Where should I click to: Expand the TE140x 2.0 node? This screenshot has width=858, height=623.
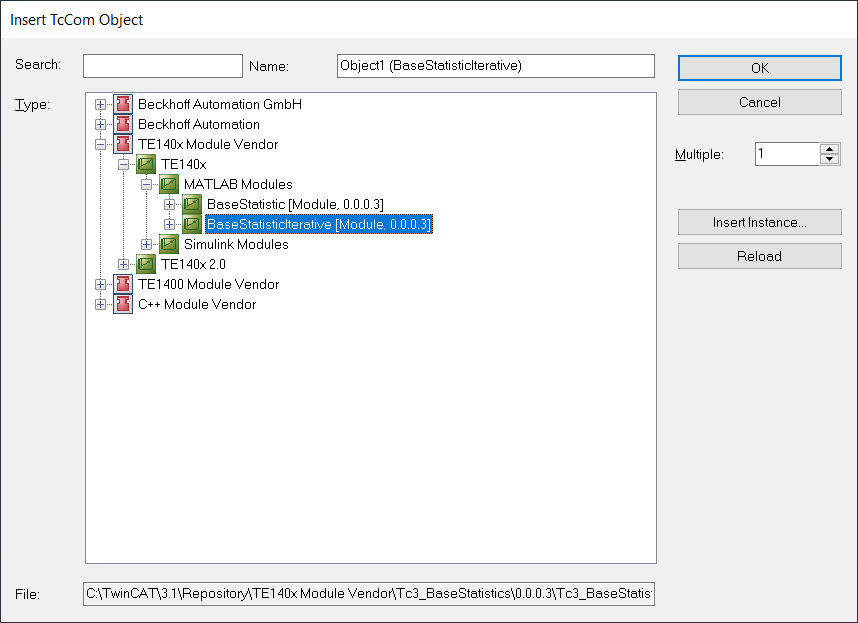[123, 264]
